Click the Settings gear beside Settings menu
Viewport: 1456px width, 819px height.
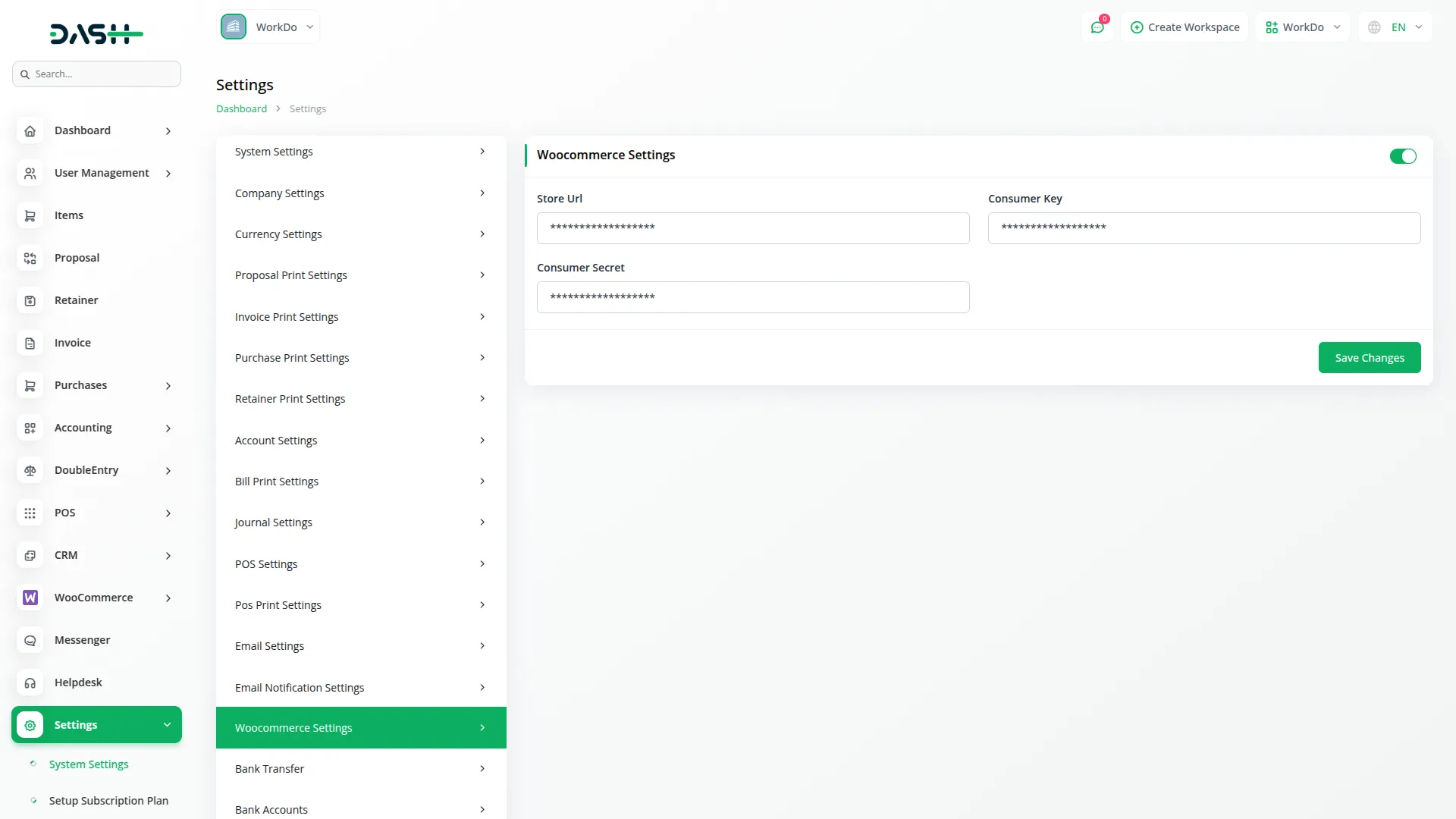click(x=30, y=724)
